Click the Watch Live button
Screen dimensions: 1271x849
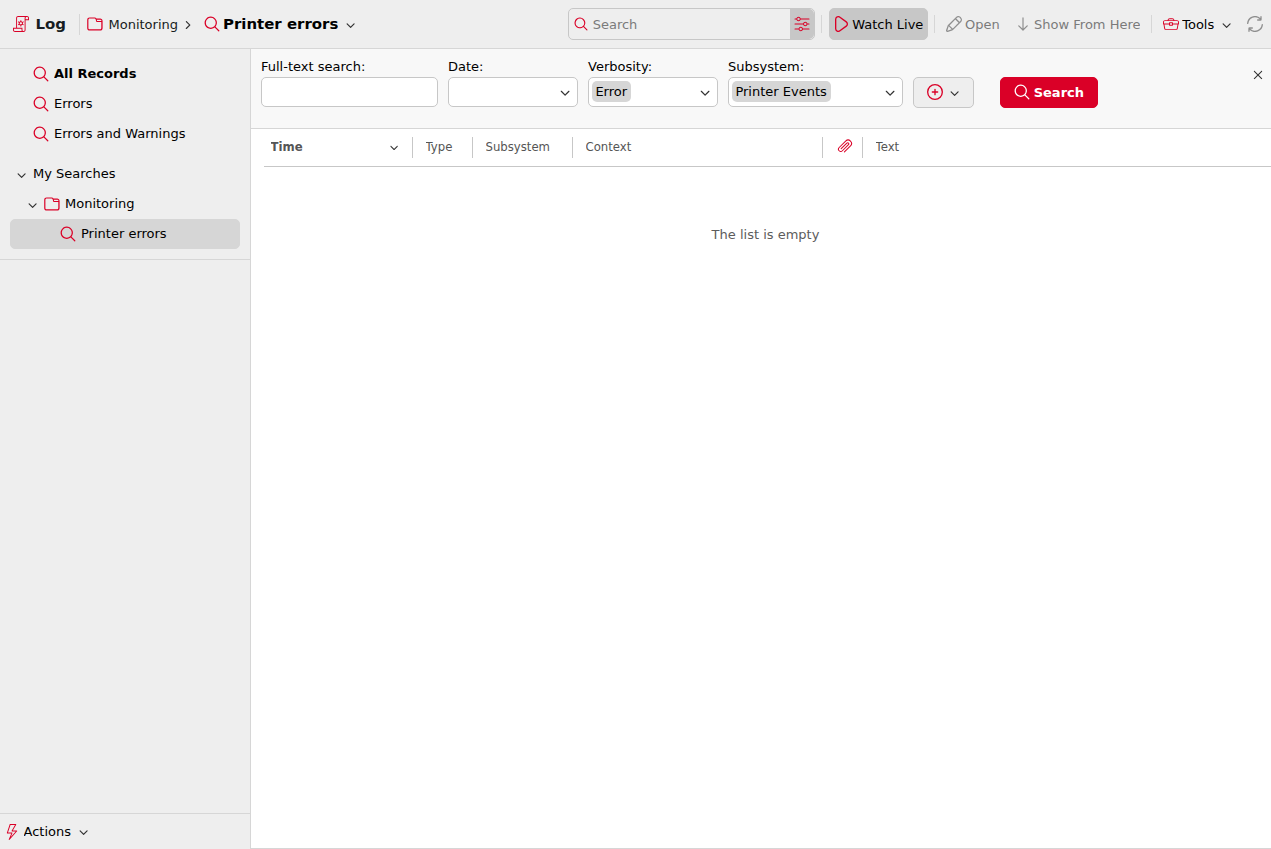(x=878, y=24)
